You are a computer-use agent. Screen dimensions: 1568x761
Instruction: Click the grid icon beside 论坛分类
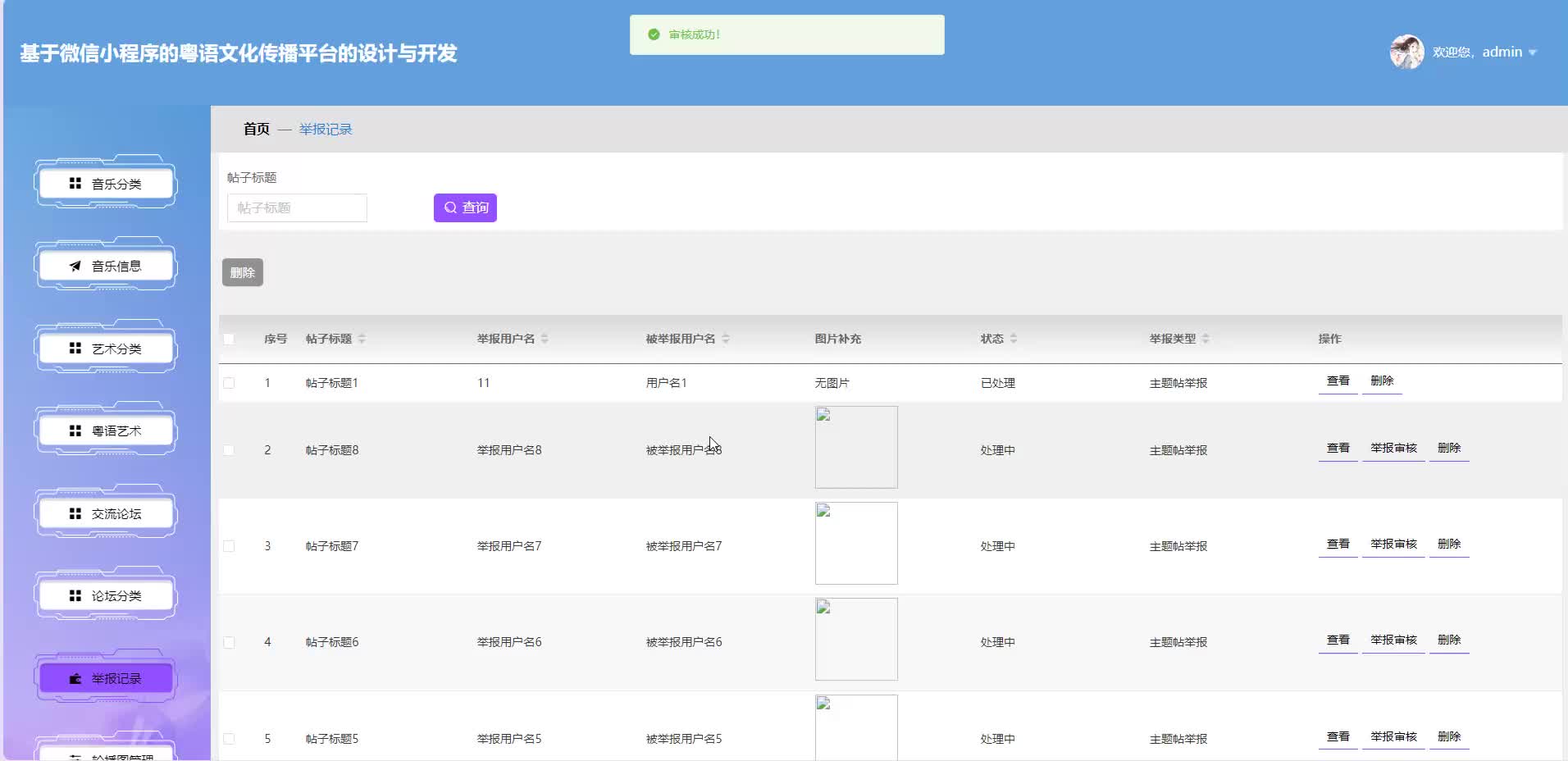click(x=75, y=595)
